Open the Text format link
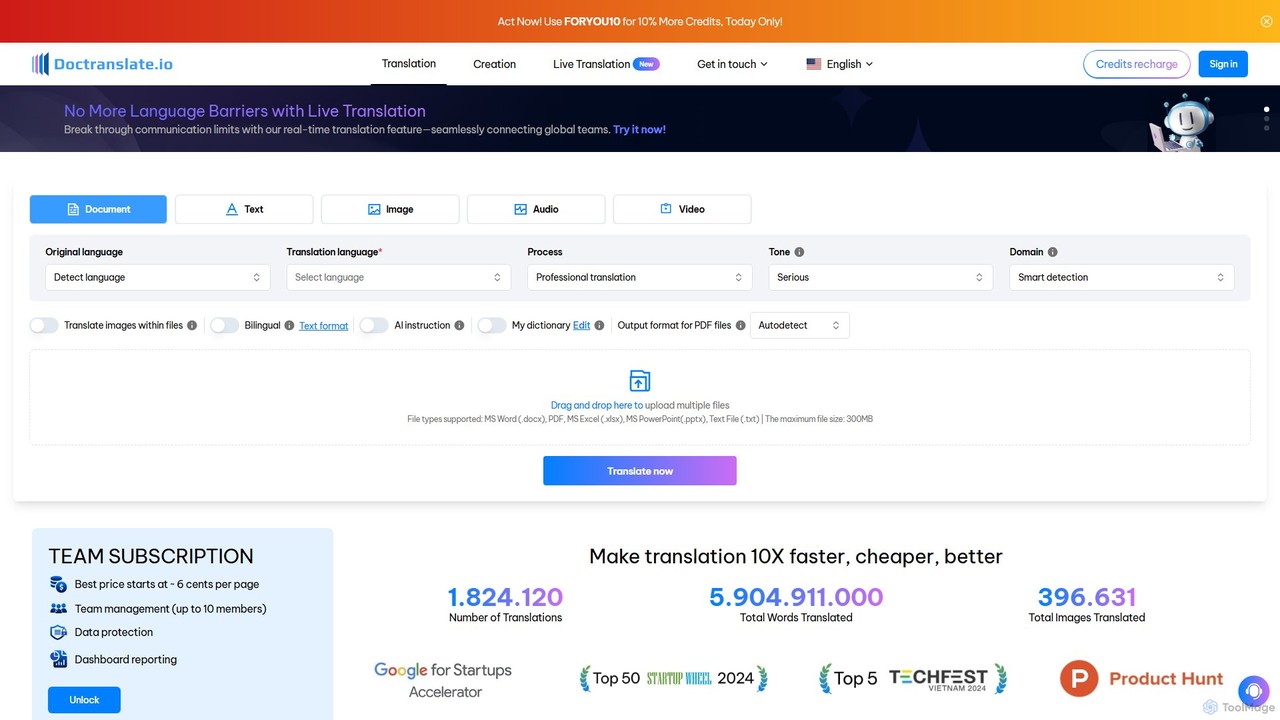The height and width of the screenshot is (720, 1280). click(x=324, y=326)
